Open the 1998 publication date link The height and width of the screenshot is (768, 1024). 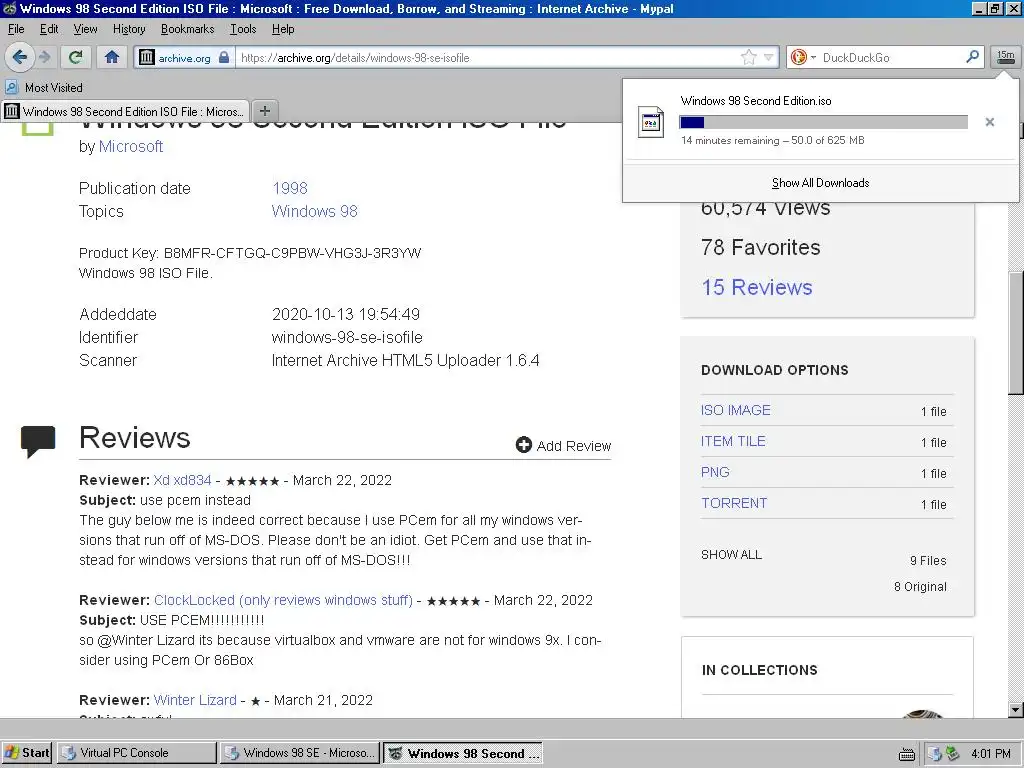[289, 188]
